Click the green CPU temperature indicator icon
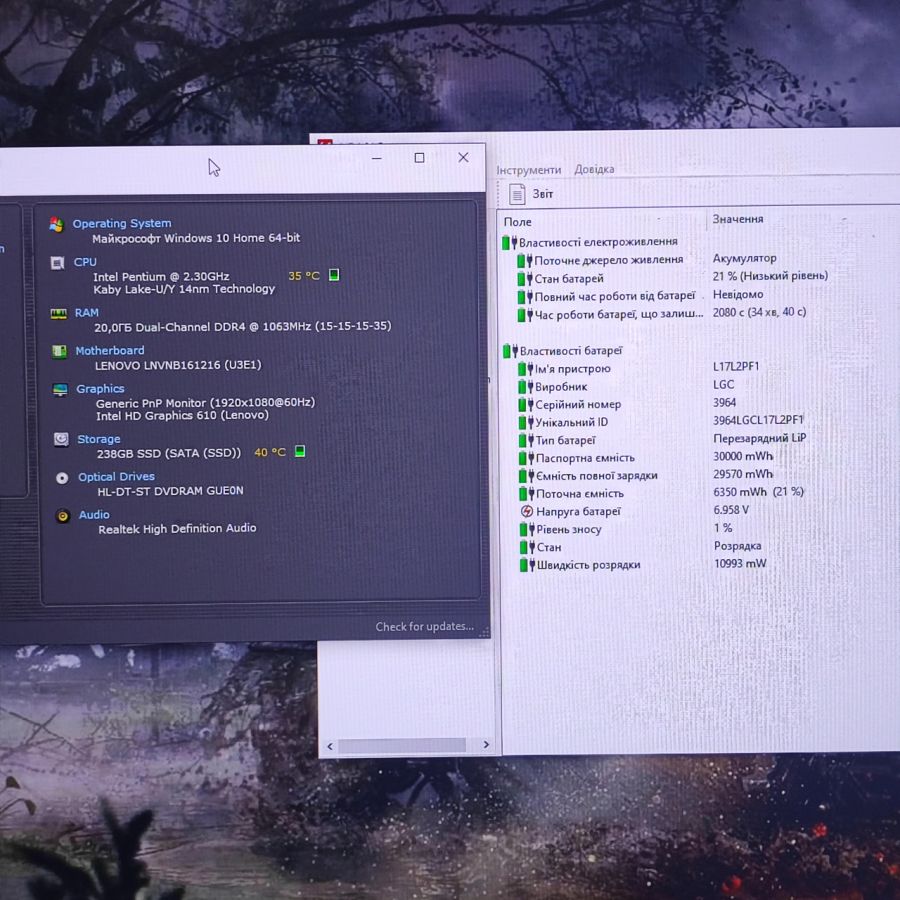This screenshot has width=900, height=900. click(334, 275)
